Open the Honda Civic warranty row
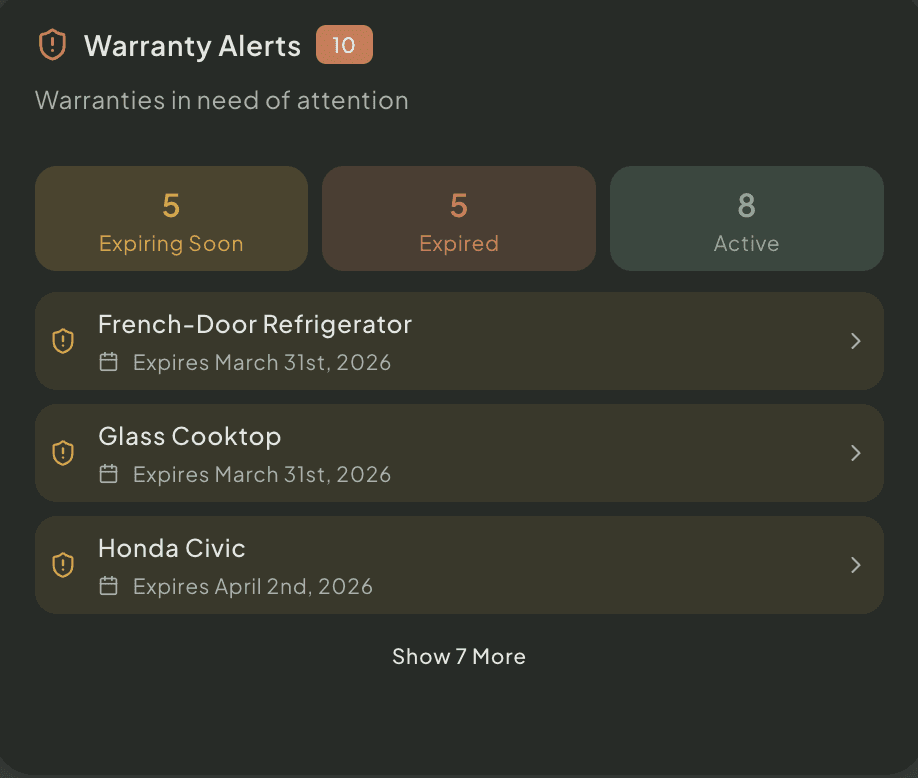 [x=459, y=565]
